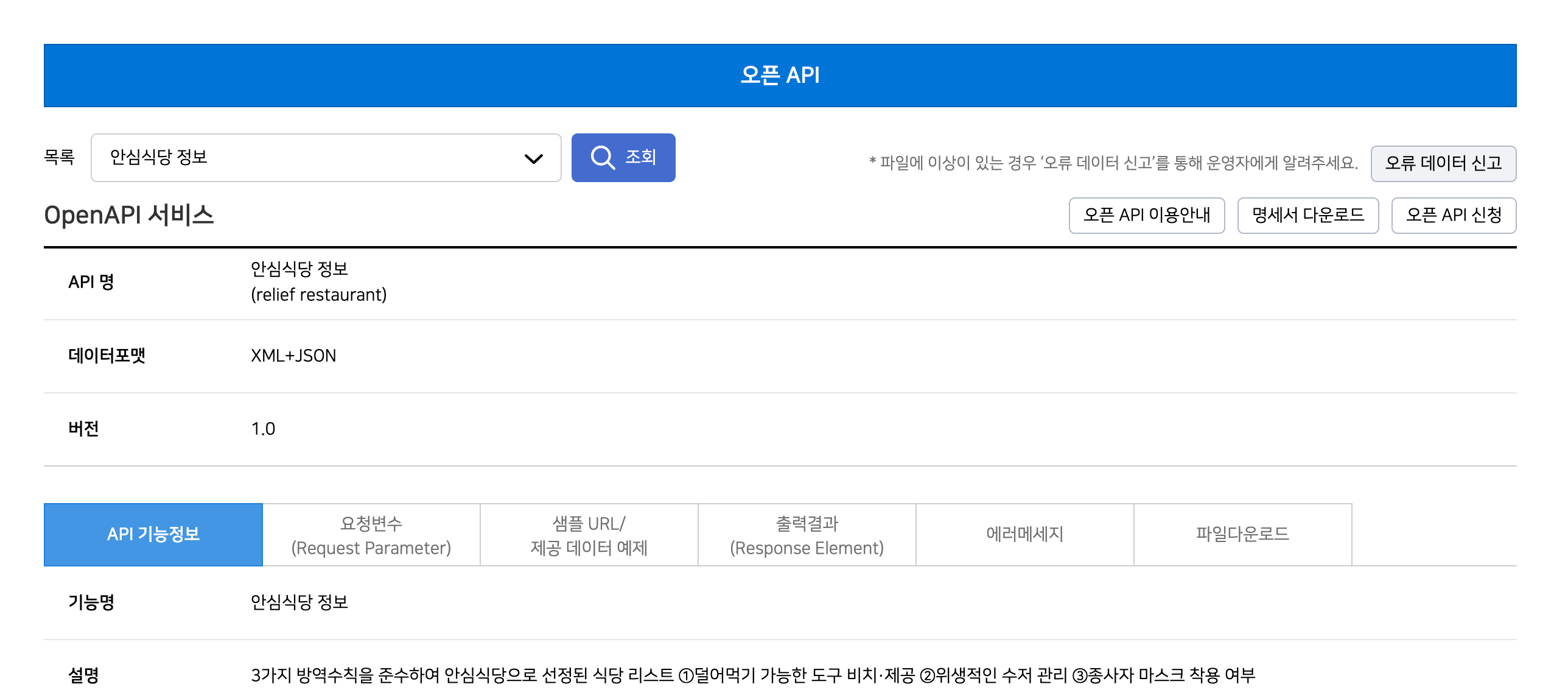Click the OpenAPI 서비스 section heading

point(129,215)
